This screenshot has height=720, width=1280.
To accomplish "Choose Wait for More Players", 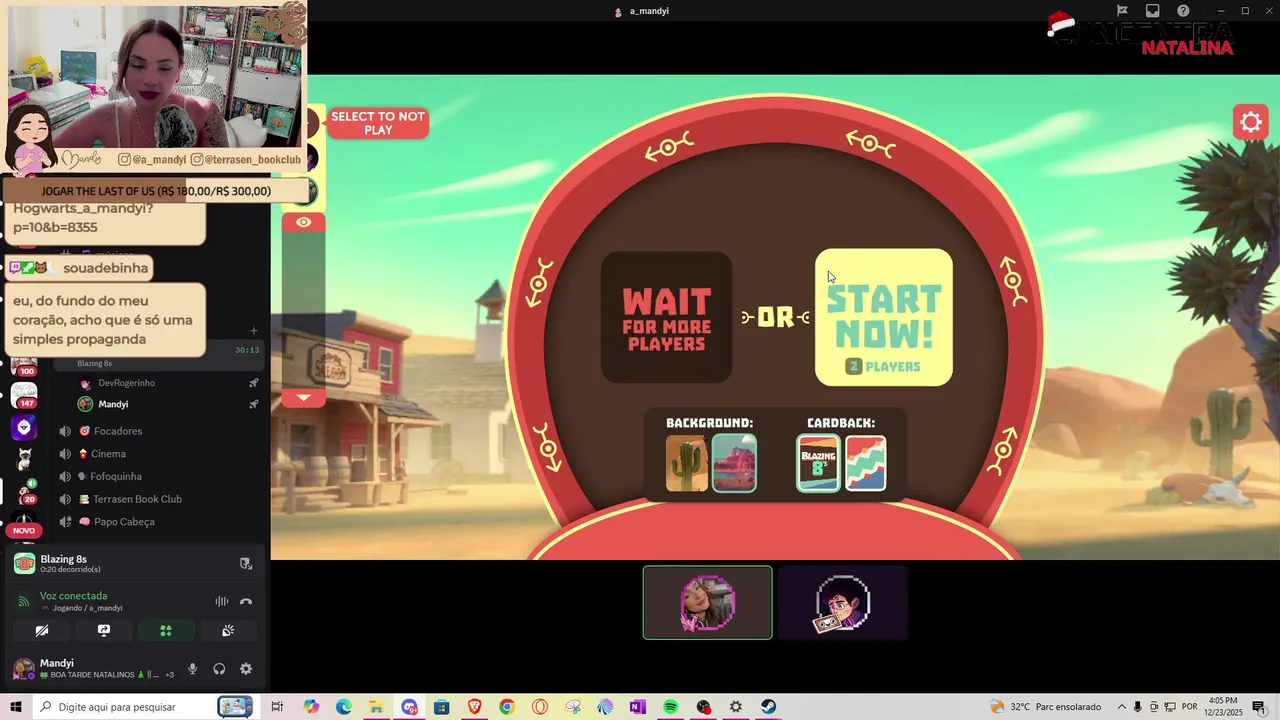I will click(x=666, y=317).
